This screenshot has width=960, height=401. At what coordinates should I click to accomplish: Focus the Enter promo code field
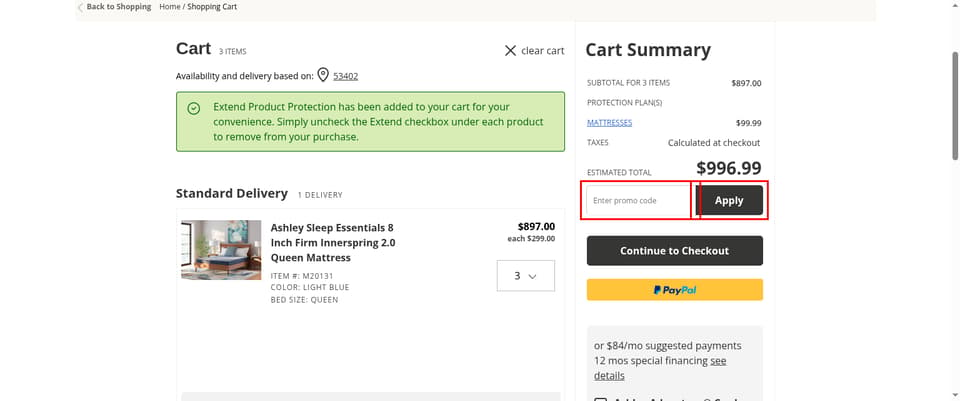638,201
